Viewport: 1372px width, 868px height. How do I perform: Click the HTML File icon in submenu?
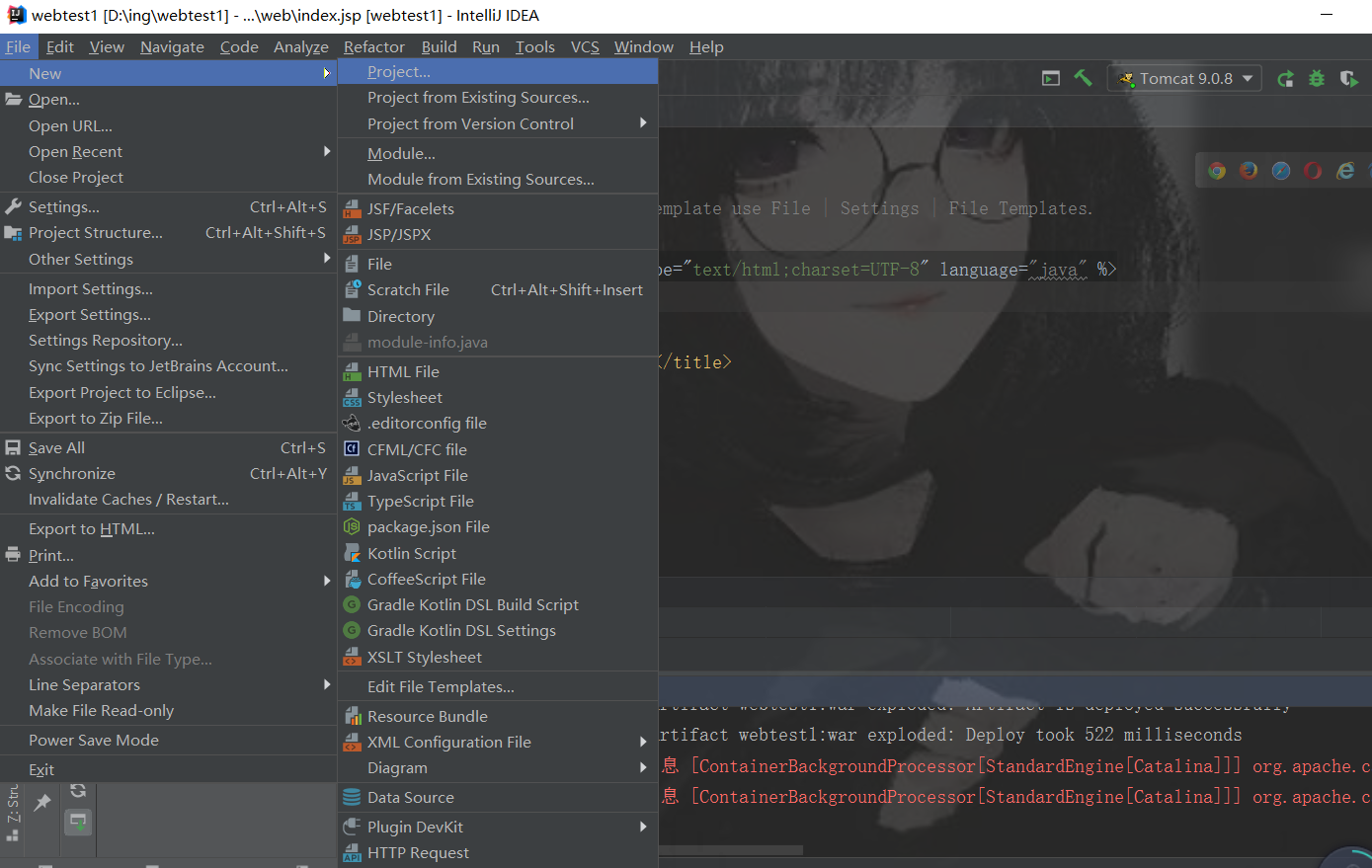tap(352, 372)
